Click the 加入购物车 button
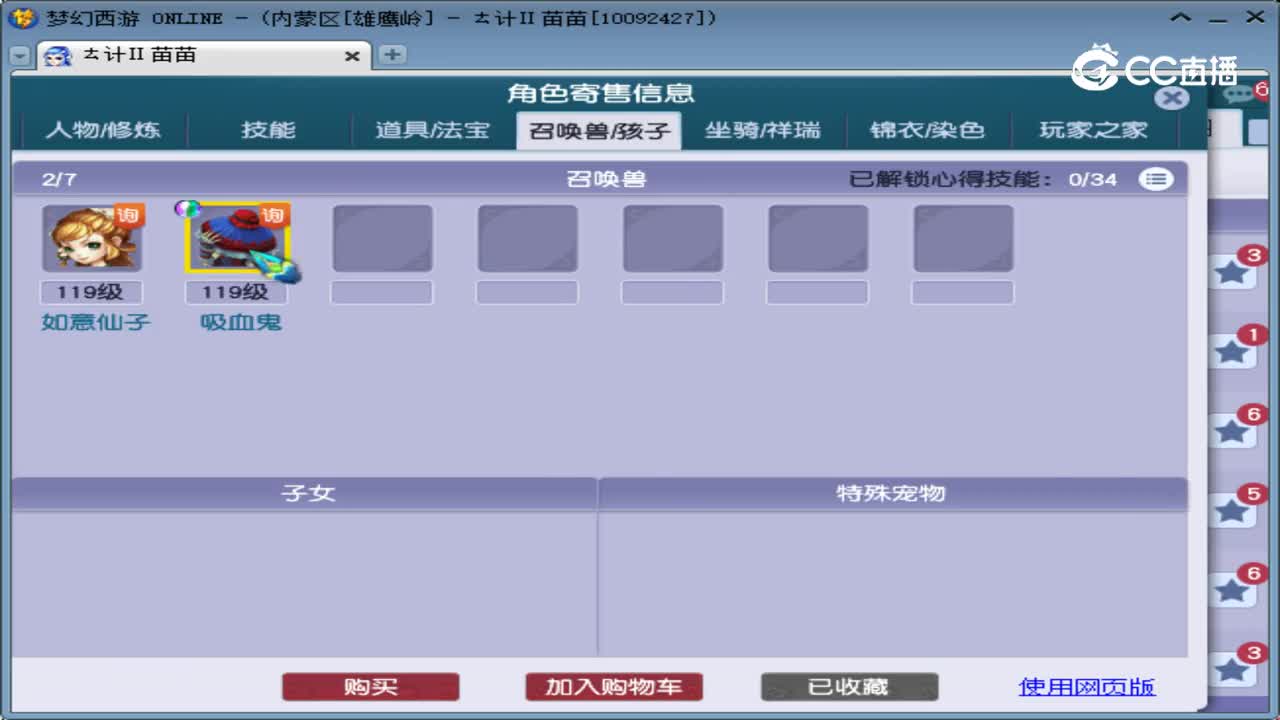Image resolution: width=1280 pixels, height=720 pixels. [613, 687]
